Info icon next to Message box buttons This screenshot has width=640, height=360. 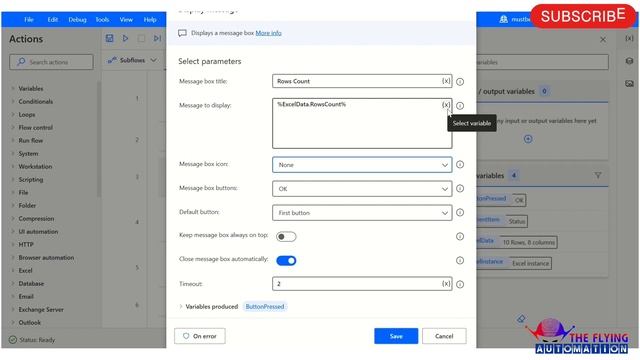point(460,189)
